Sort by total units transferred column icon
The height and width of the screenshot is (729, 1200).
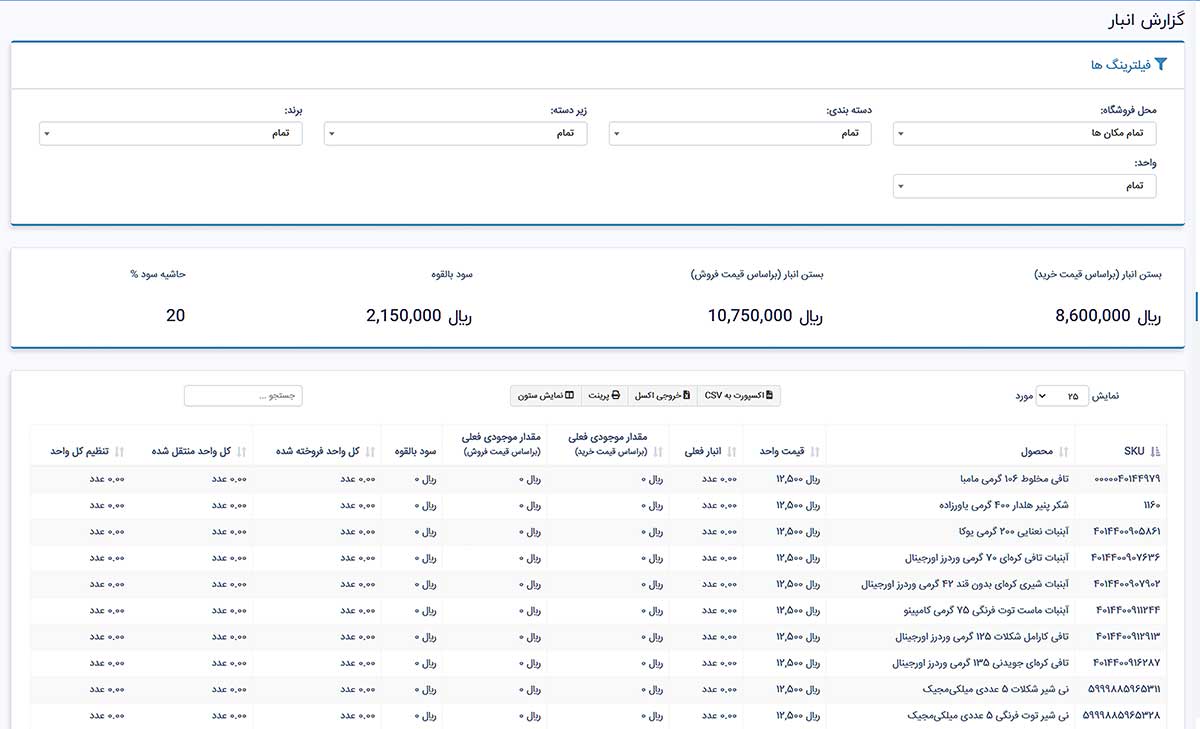241,451
